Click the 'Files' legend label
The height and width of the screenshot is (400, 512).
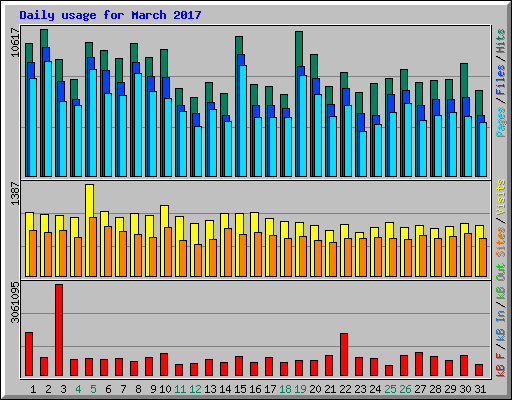(501, 80)
